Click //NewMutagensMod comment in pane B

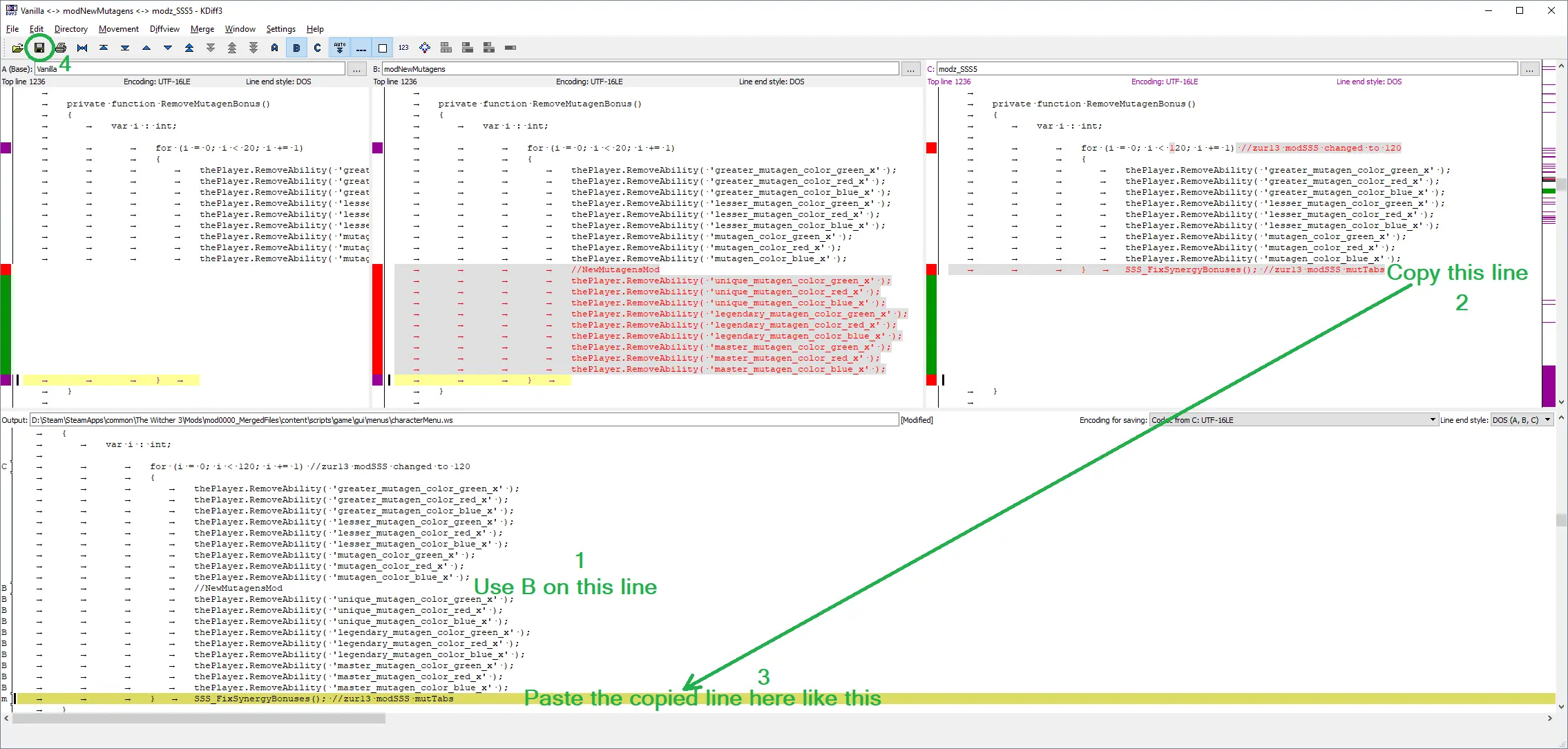pyautogui.click(x=615, y=269)
